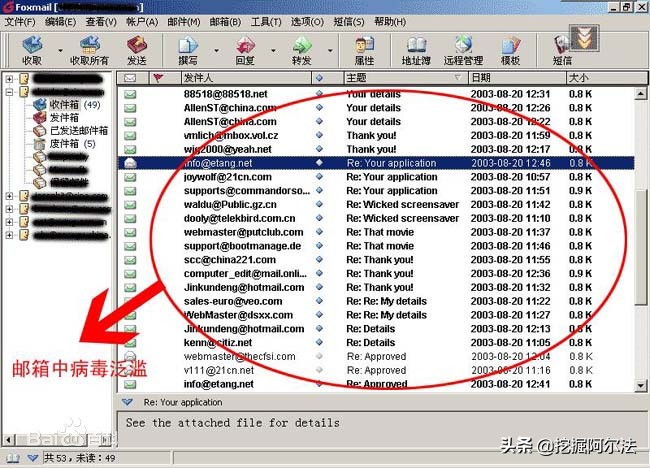Open the dropdown arrow next to 撰写
The height and width of the screenshot is (468, 650).
point(216,51)
